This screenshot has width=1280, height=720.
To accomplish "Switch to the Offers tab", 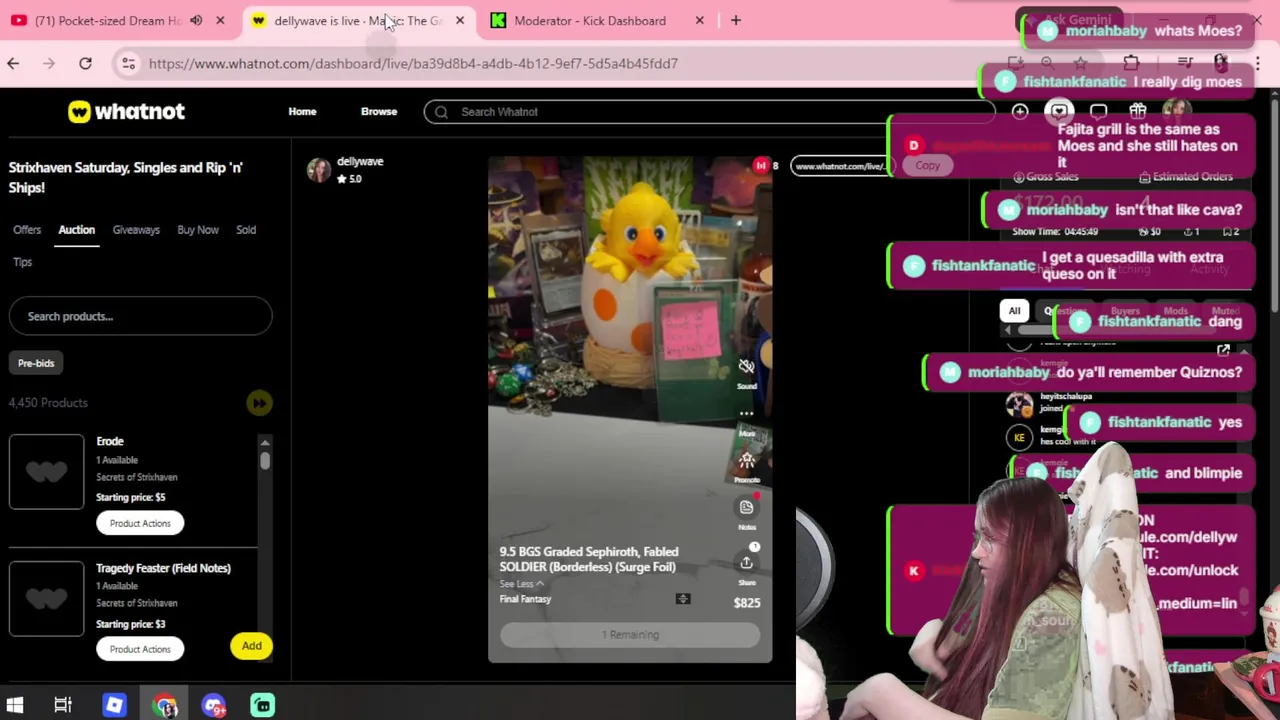I will [x=27, y=230].
